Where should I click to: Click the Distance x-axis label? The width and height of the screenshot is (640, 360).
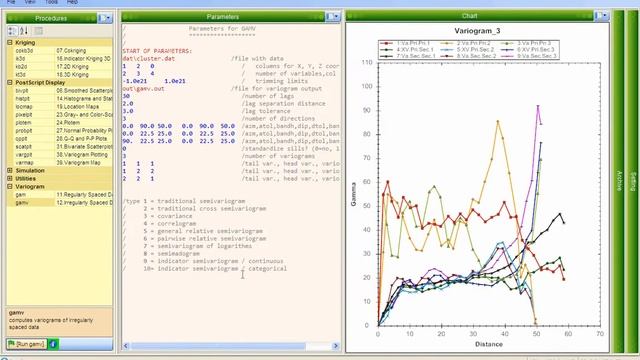[x=489, y=344]
